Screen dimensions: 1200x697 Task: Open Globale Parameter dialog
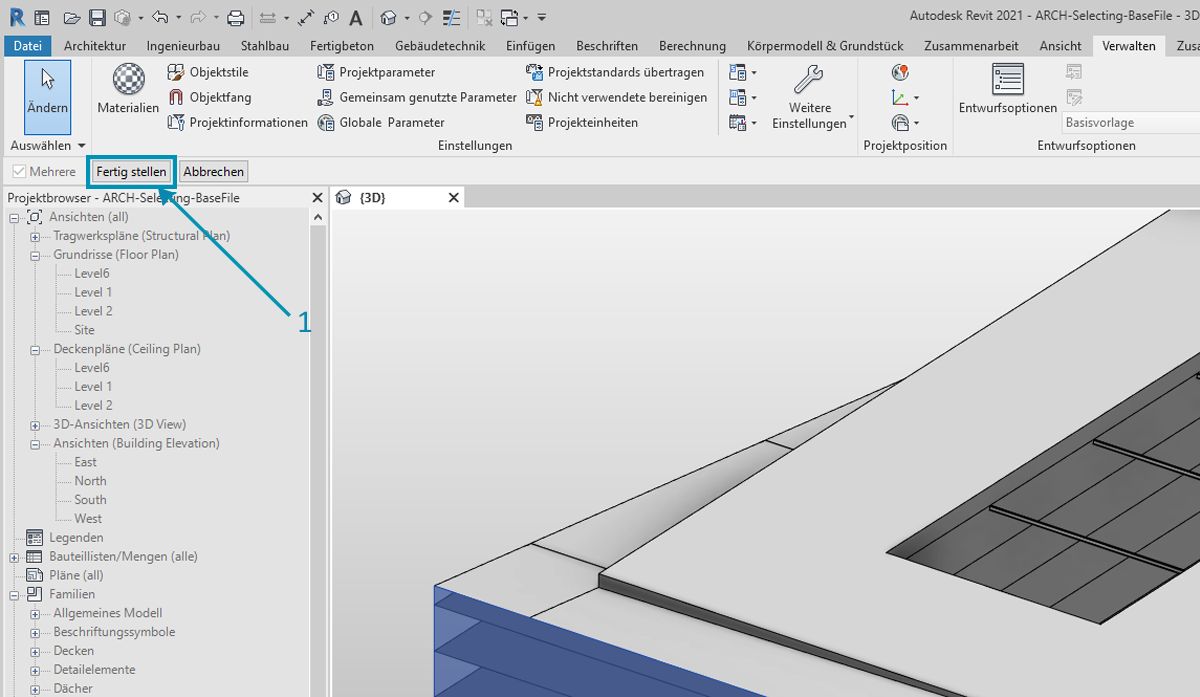coord(380,122)
